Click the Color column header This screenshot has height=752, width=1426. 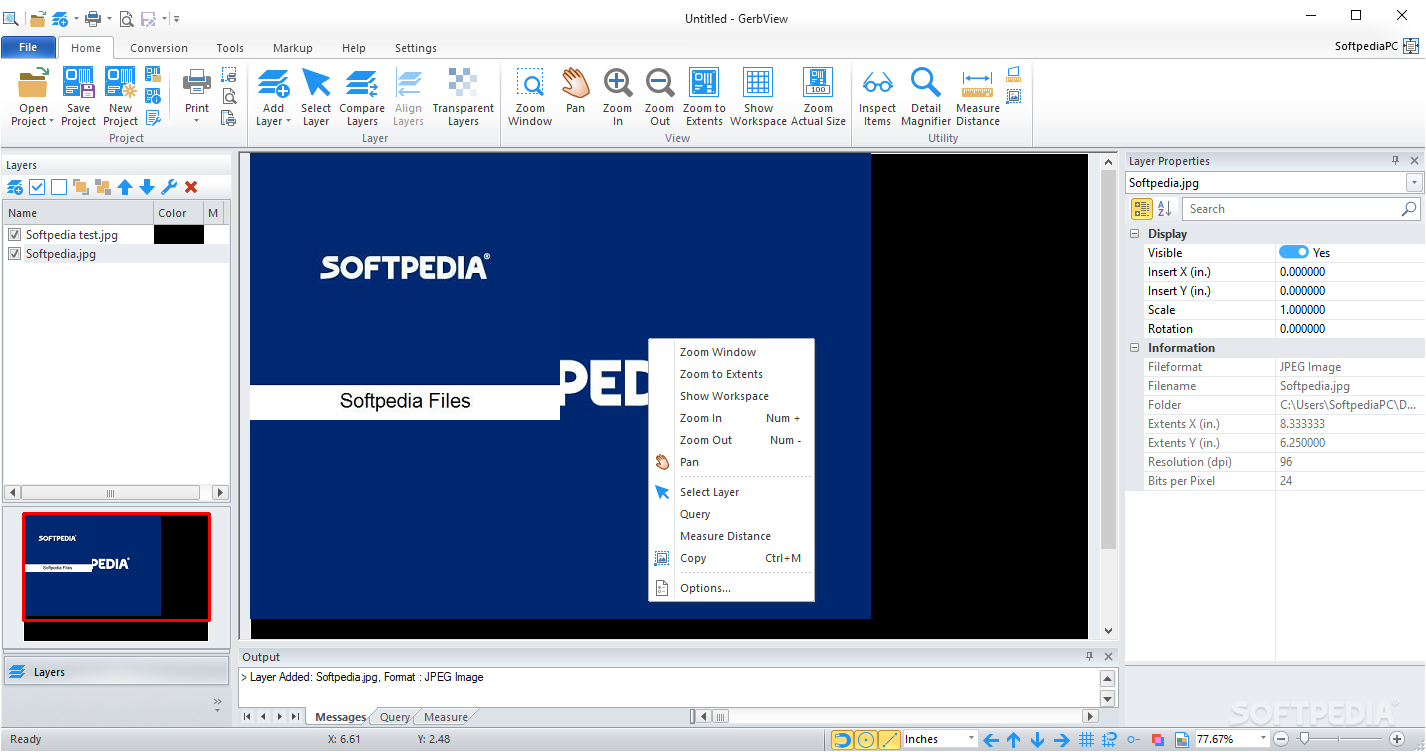[178, 212]
